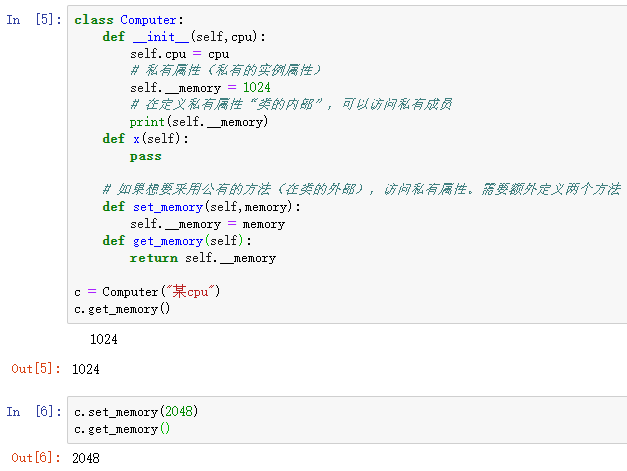
Task: Click 'c.get_memory()' in cell 5
Action: coord(122,309)
